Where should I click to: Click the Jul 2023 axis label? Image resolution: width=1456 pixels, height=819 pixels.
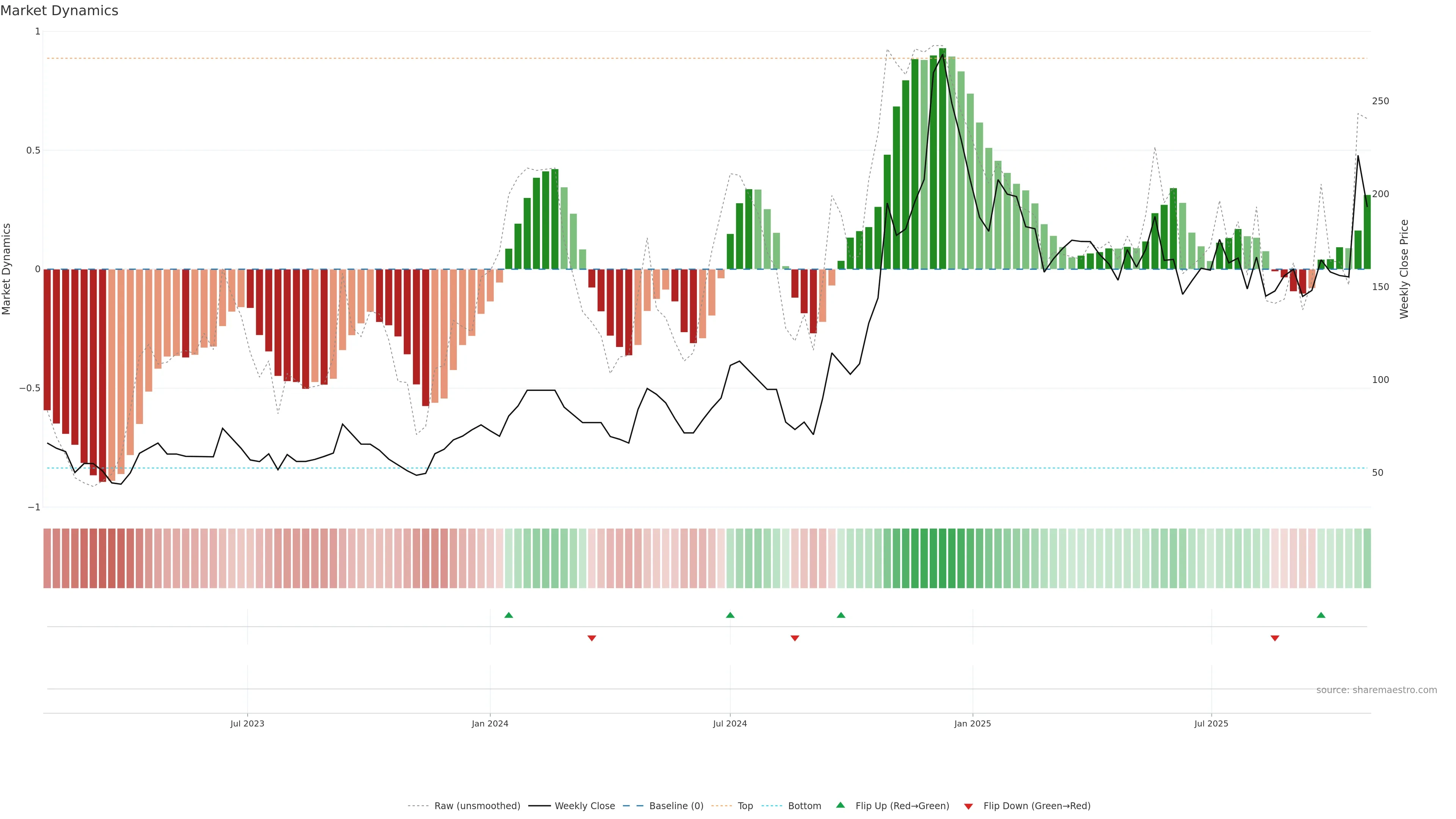(247, 723)
